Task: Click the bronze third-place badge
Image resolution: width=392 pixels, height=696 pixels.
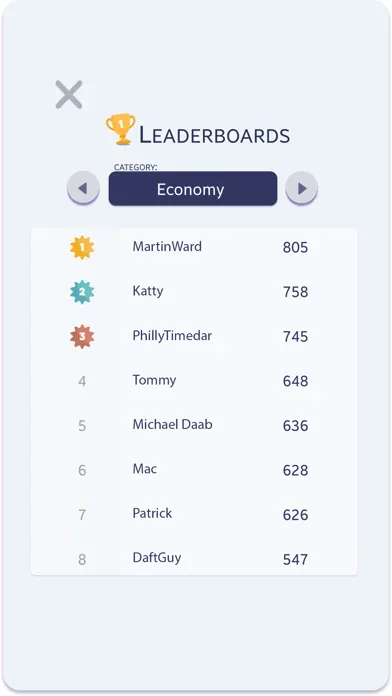Action: pyautogui.click(x=82, y=336)
